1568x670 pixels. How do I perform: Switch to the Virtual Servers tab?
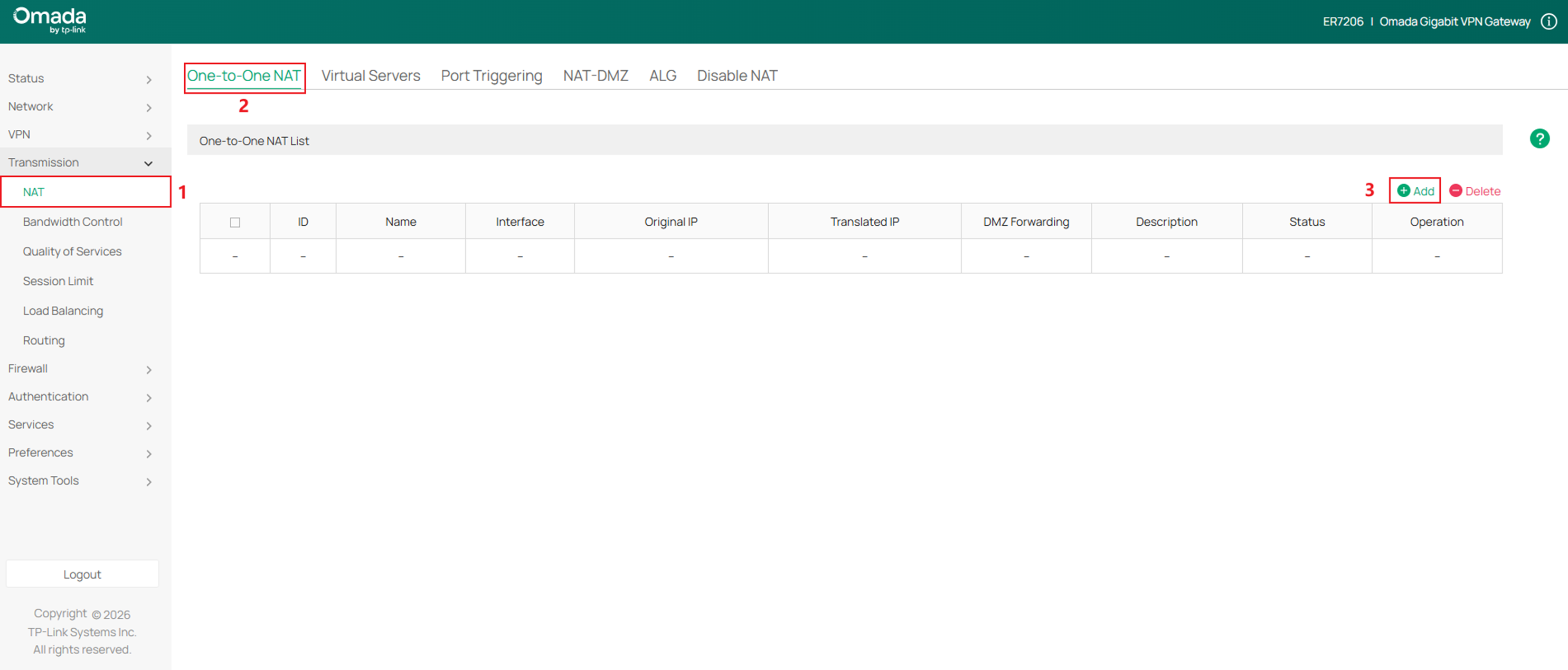(x=370, y=75)
